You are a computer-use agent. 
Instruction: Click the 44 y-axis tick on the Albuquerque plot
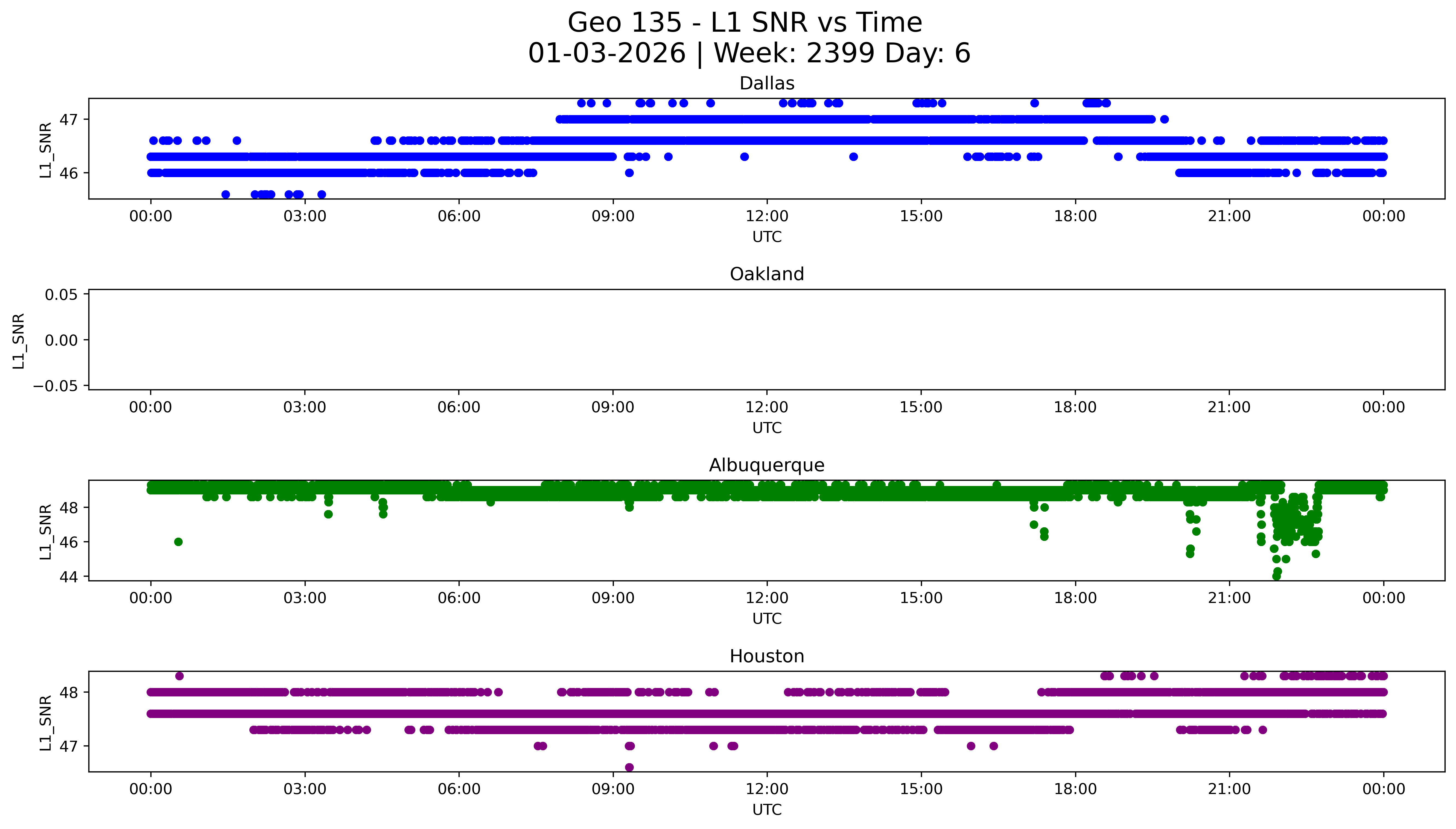click(68, 577)
